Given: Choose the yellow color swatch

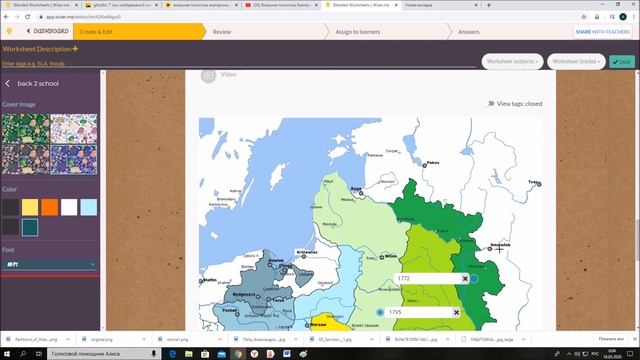Looking at the screenshot, I should [x=30, y=207].
